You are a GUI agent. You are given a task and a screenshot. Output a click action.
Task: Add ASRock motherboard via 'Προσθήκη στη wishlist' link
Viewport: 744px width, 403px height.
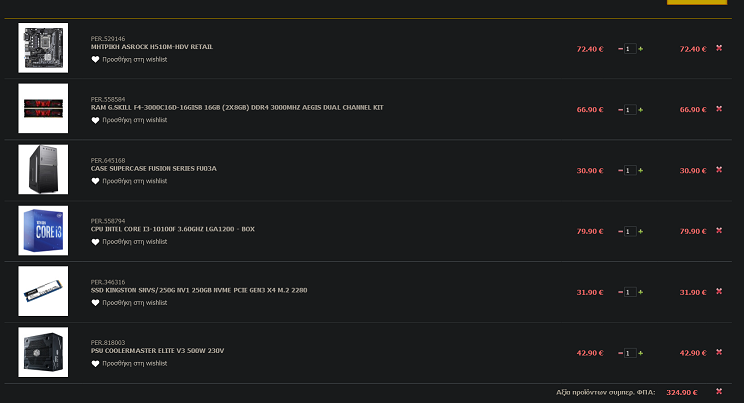click(135, 59)
